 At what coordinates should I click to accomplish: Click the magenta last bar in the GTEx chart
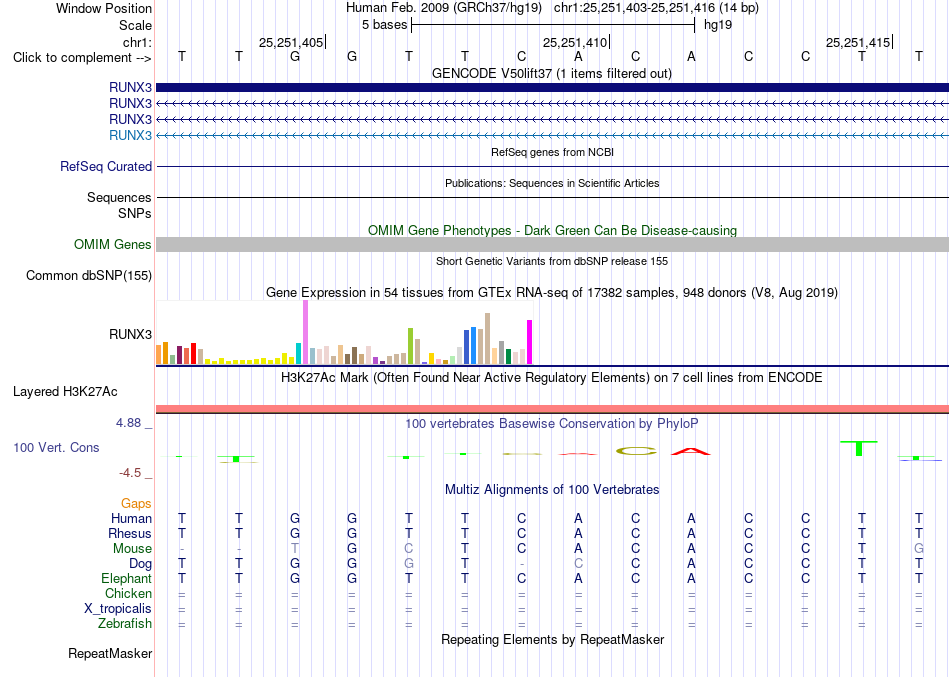tap(530, 342)
